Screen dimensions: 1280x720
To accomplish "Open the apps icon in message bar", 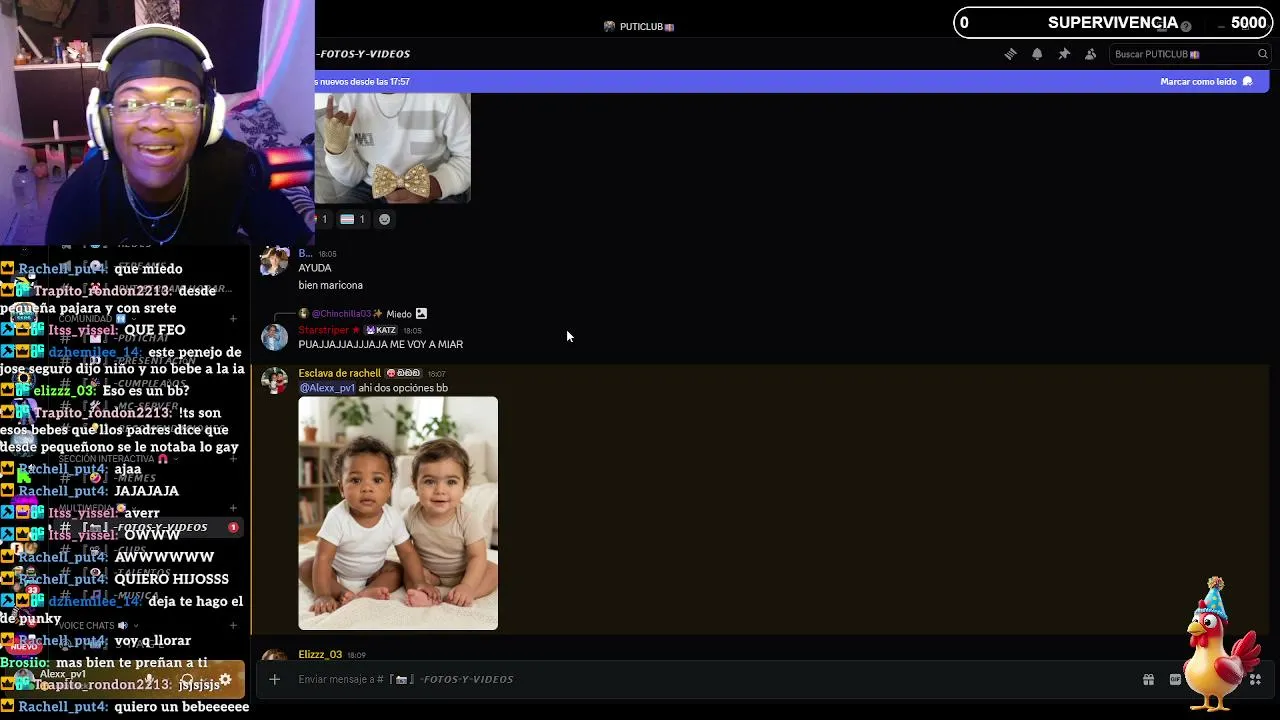I will pos(1255,680).
